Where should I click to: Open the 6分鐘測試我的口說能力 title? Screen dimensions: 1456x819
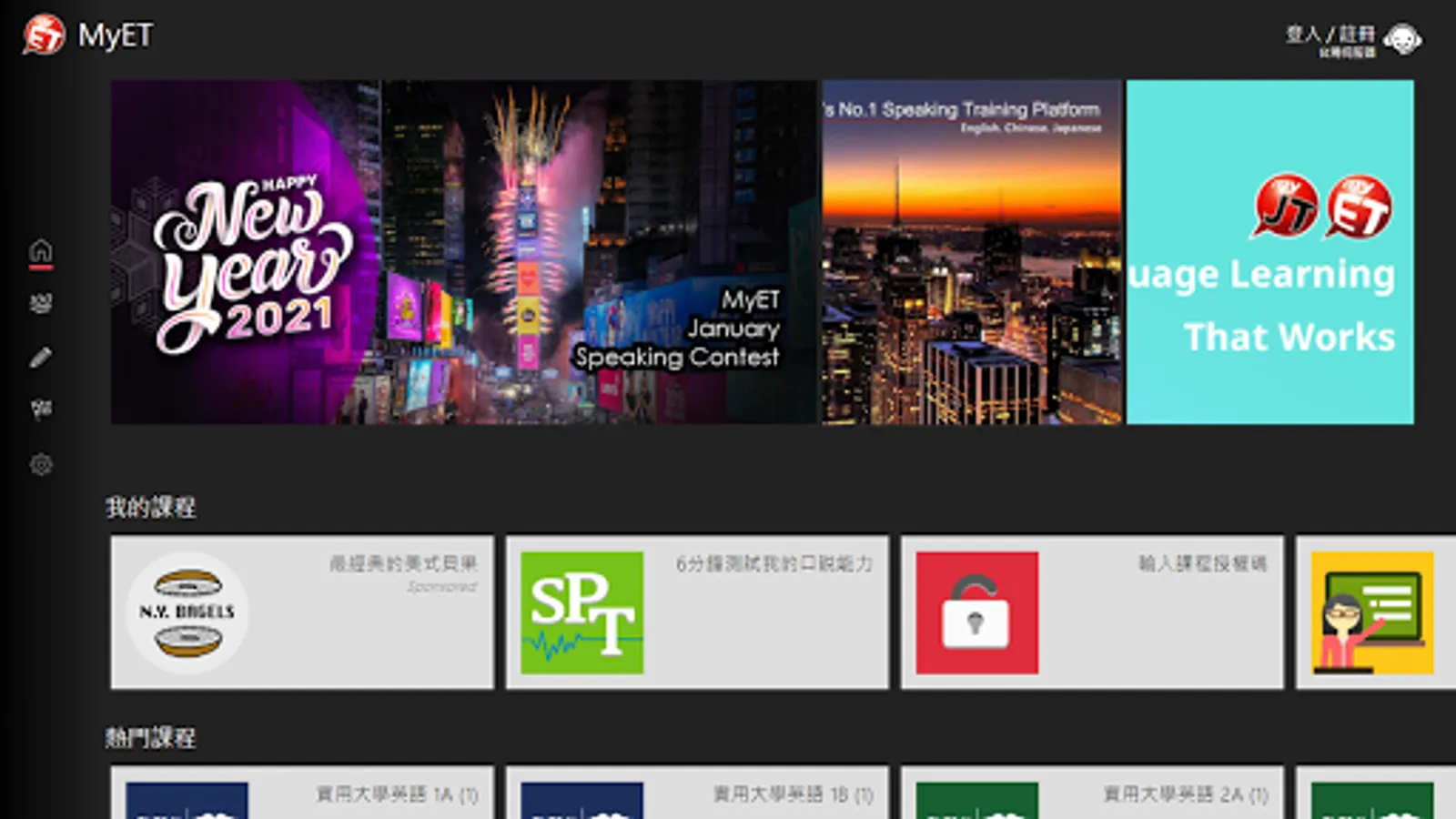[774, 564]
